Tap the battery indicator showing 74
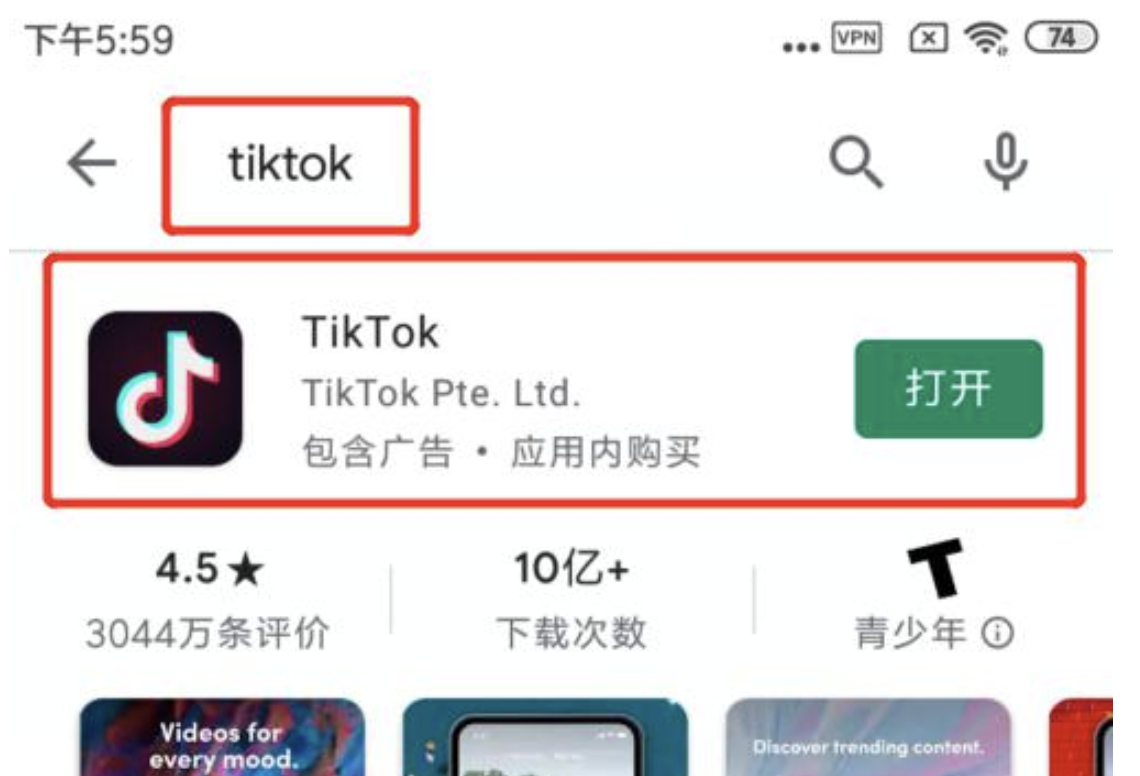The width and height of the screenshot is (1140, 776). (1061, 37)
